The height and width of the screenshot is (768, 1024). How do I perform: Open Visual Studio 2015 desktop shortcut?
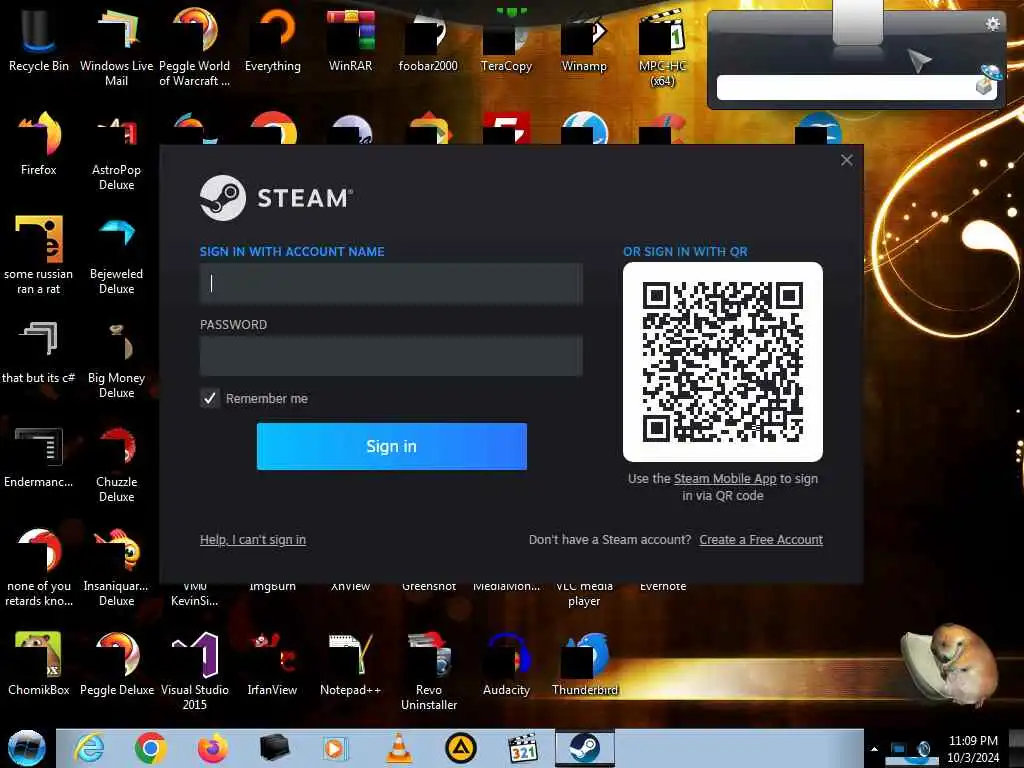pos(195,671)
